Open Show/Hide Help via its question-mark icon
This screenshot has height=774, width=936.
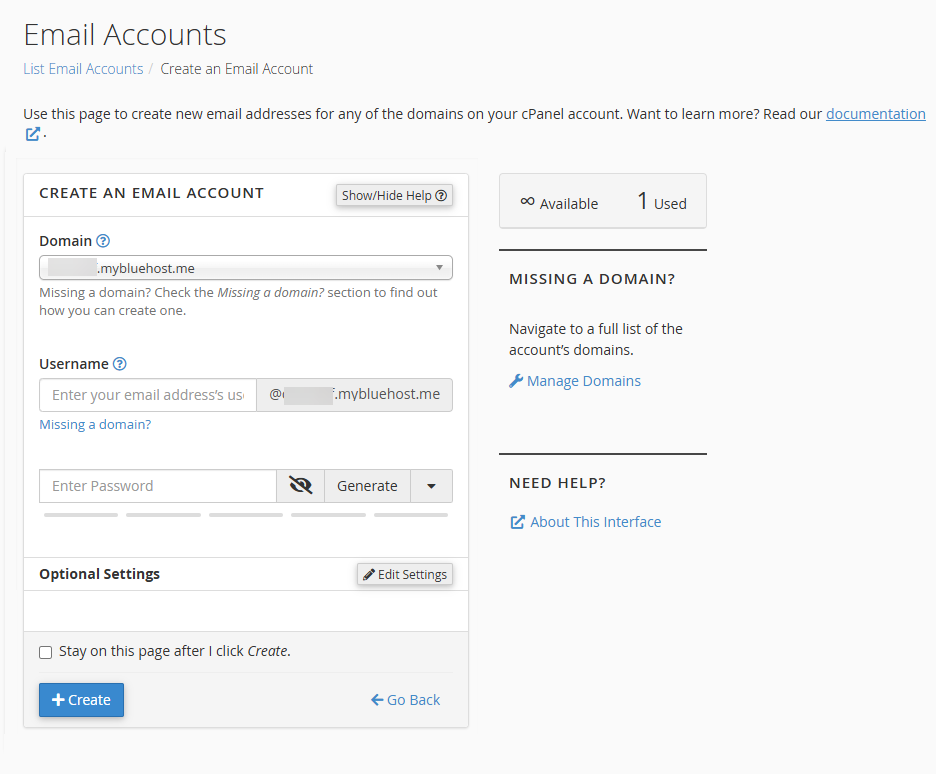(440, 195)
